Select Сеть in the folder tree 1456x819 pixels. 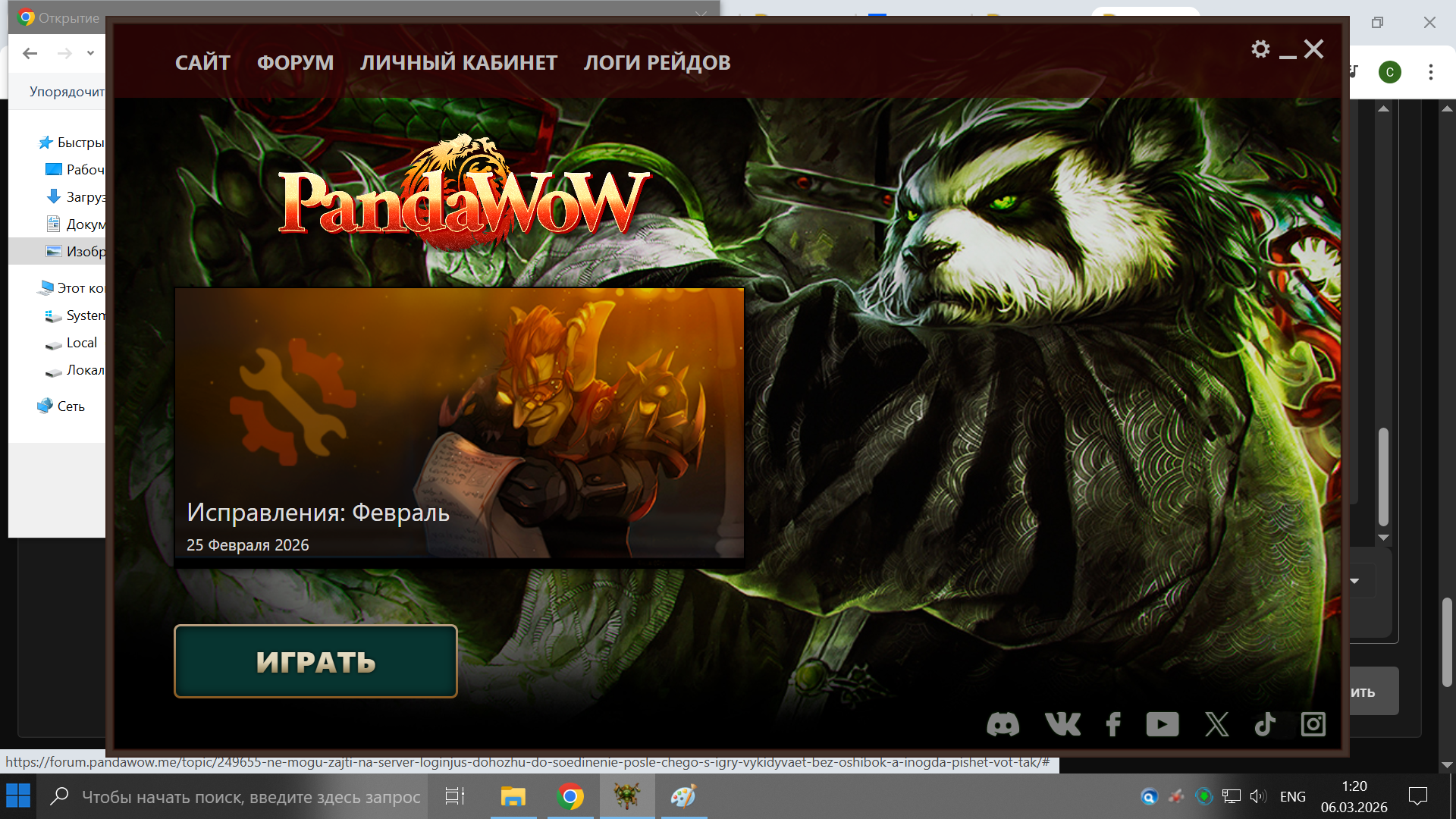pyautogui.click(x=71, y=406)
